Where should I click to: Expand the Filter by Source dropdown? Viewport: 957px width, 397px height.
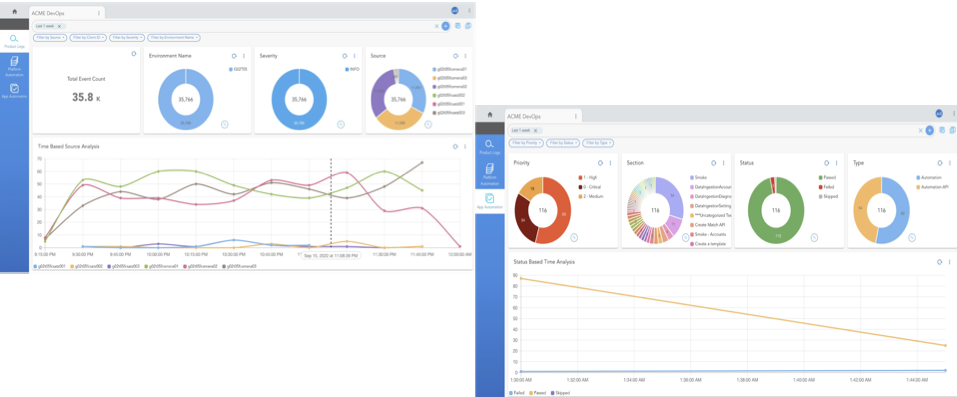point(49,38)
